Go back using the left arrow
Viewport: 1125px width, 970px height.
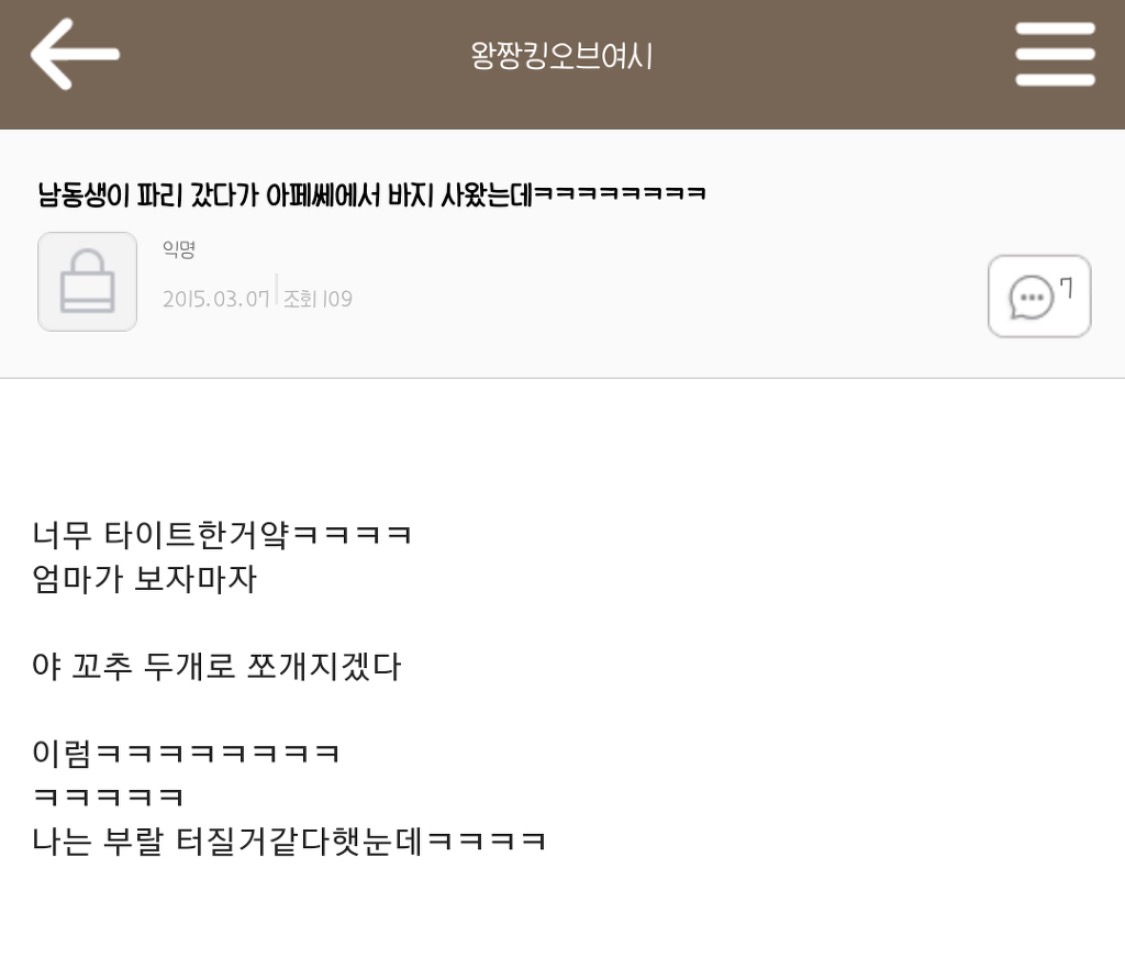point(75,55)
